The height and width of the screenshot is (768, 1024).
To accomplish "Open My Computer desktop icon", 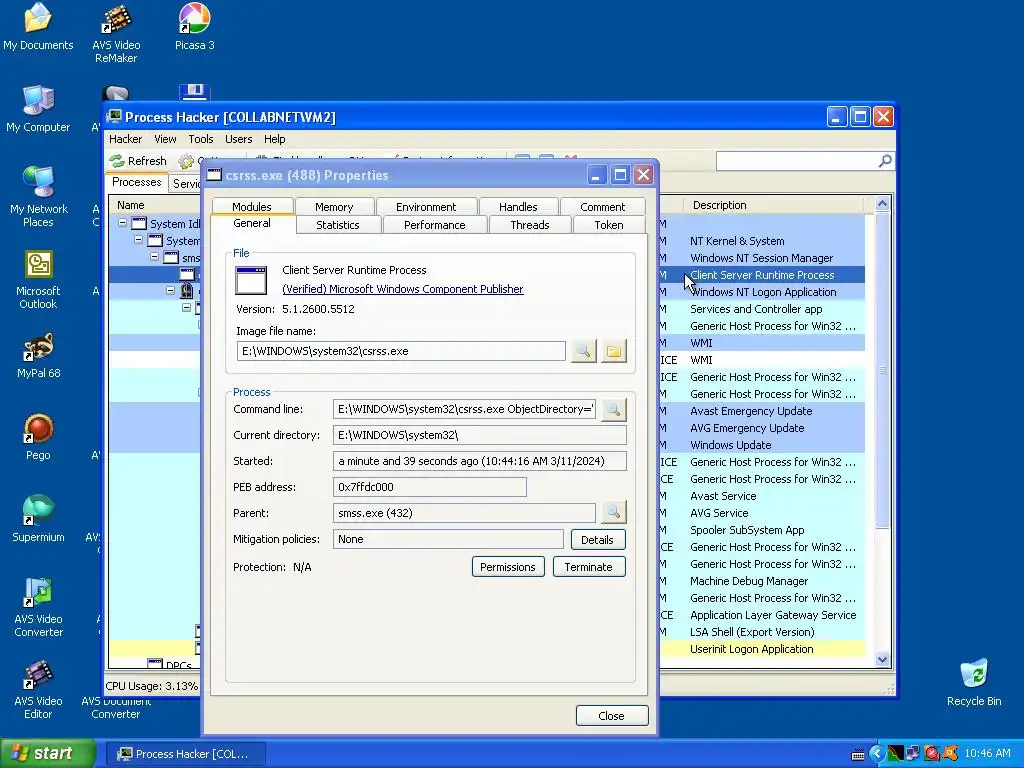I will tap(38, 108).
